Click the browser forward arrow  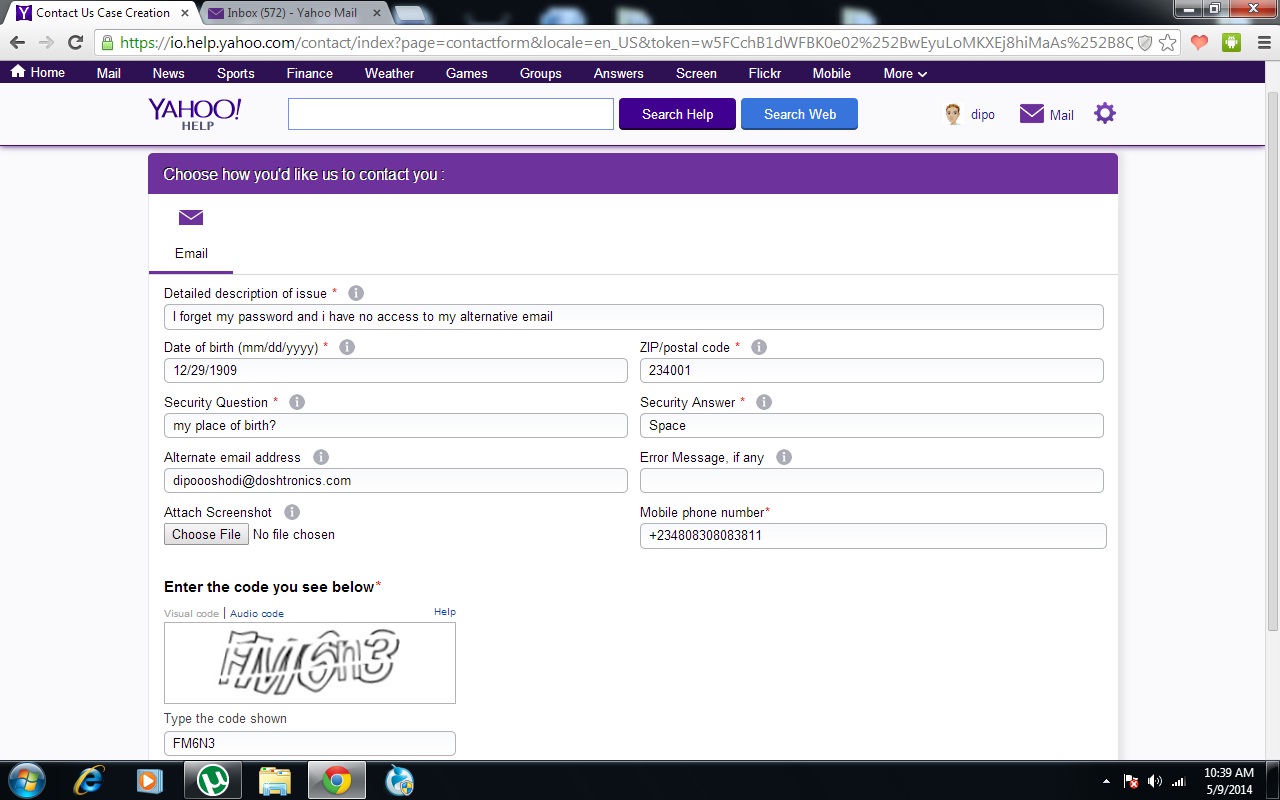[46, 43]
